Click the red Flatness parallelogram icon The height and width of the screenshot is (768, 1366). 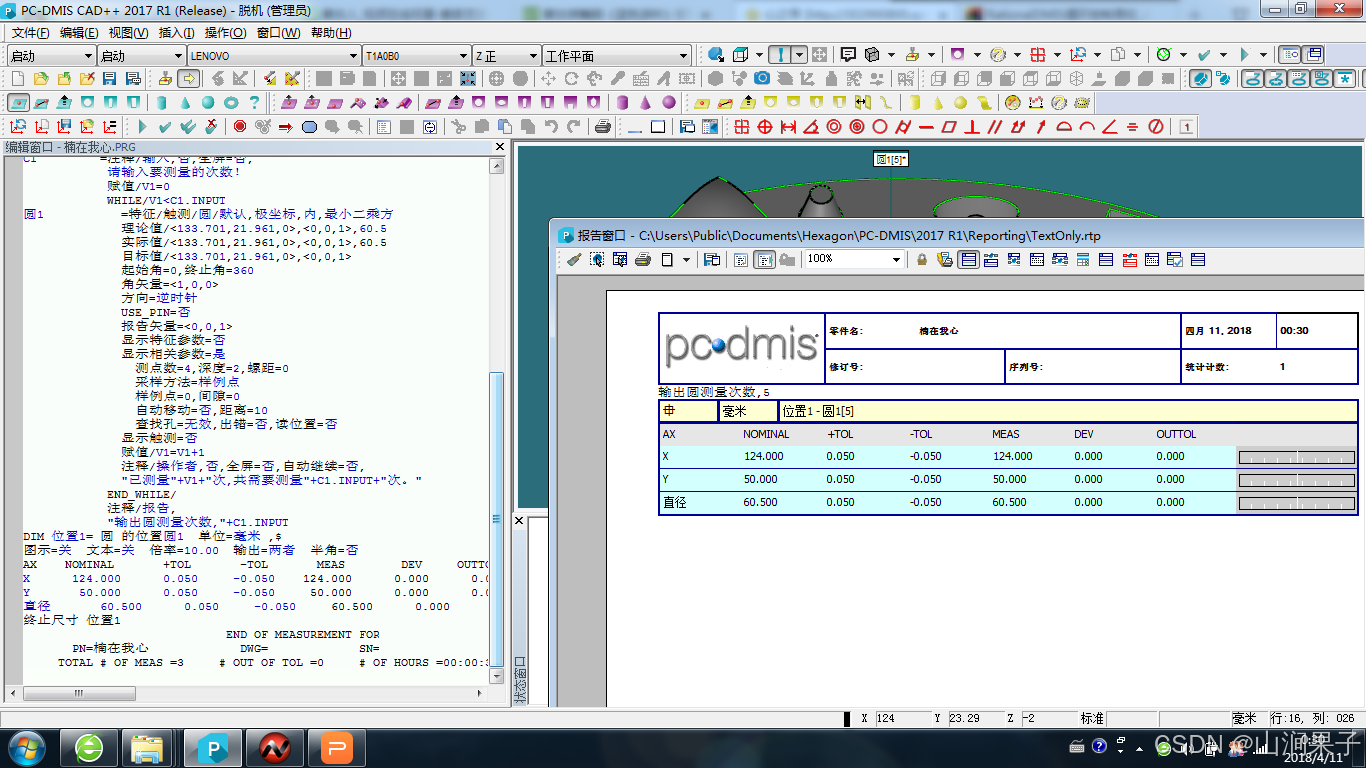point(949,127)
